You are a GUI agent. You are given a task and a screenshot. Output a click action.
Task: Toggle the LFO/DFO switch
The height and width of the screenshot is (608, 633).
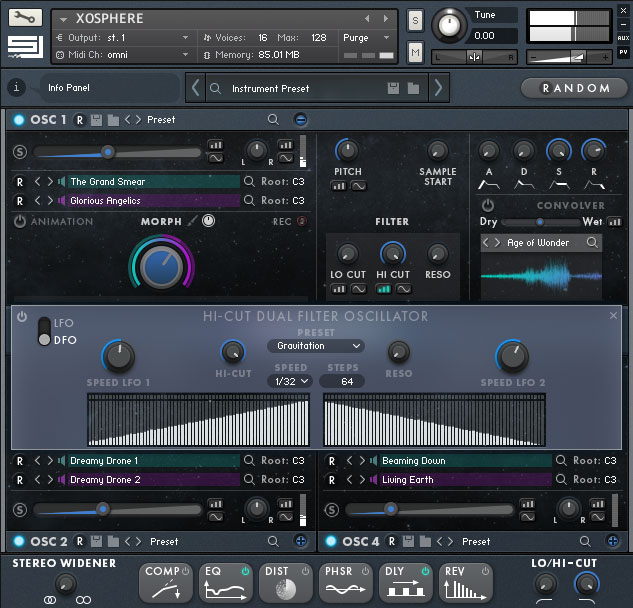point(43,332)
